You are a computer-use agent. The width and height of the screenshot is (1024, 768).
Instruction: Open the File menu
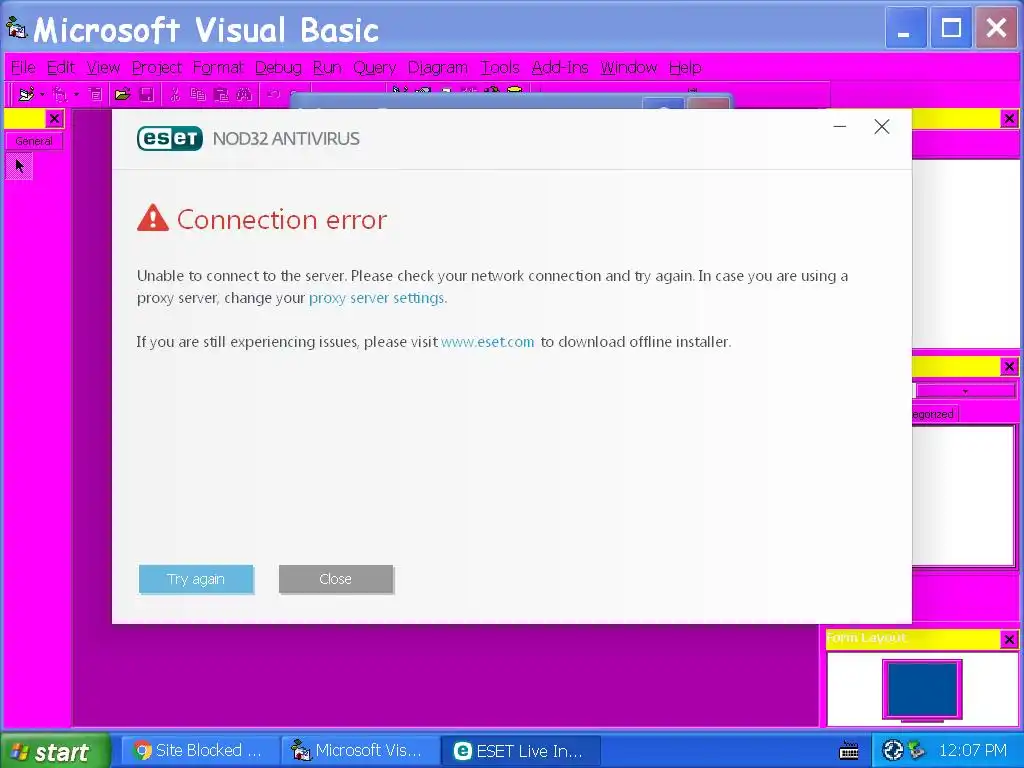click(24, 67)
